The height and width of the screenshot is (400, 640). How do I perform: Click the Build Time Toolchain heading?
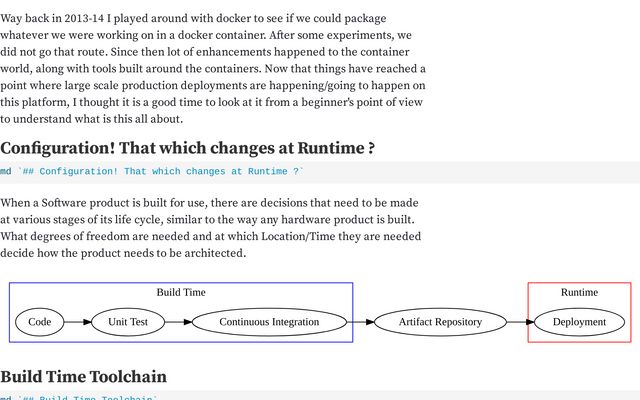(83, 377)
